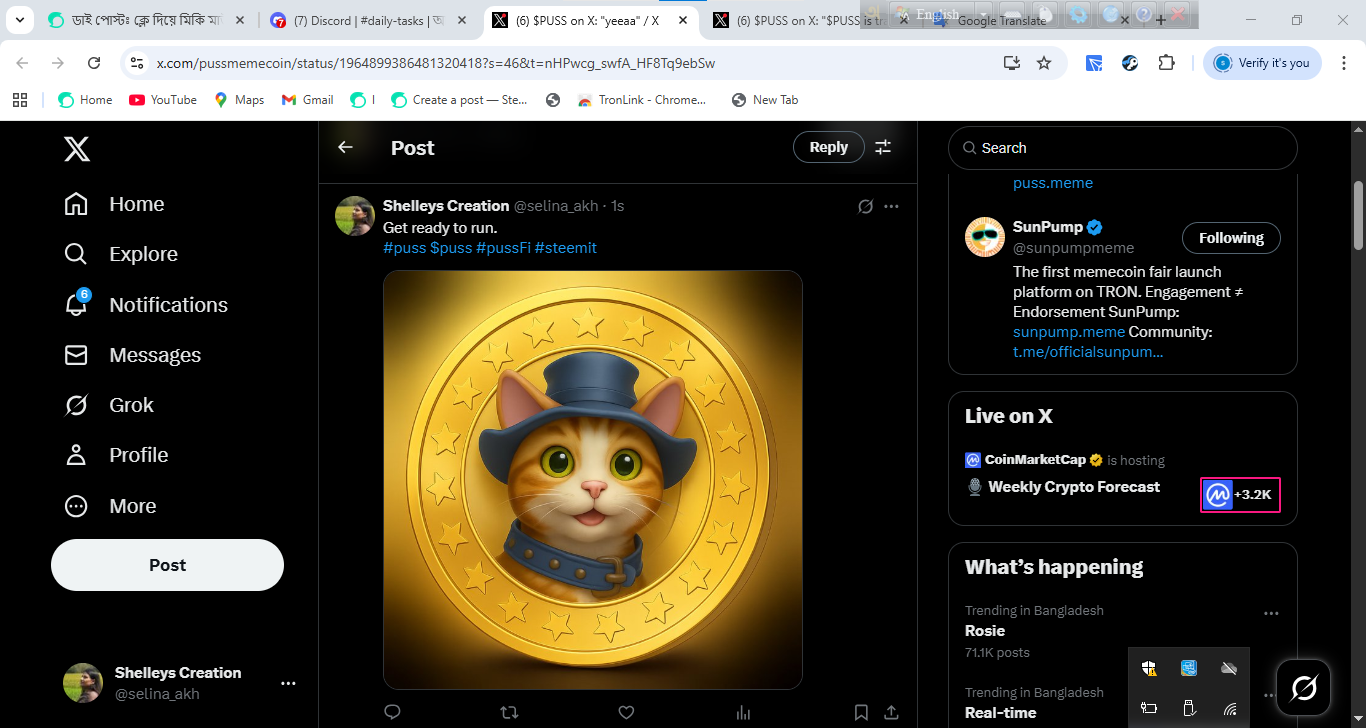The image size is (1366, 728).
Task: Install app icon in address bar
Action: click(x=1012, y=63)
